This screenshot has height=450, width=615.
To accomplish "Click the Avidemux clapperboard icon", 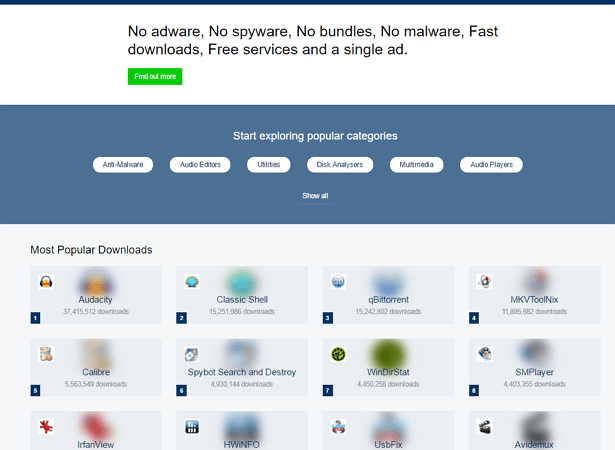I will [x=484, y=427].
